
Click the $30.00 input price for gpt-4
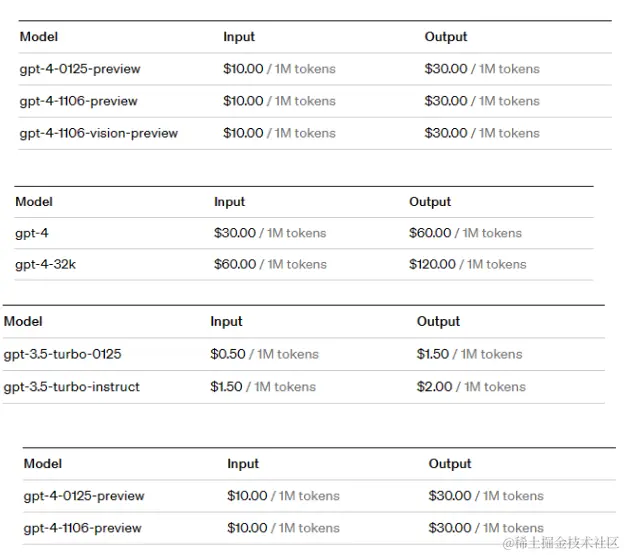pyautogui.click(x=235, y=233)
